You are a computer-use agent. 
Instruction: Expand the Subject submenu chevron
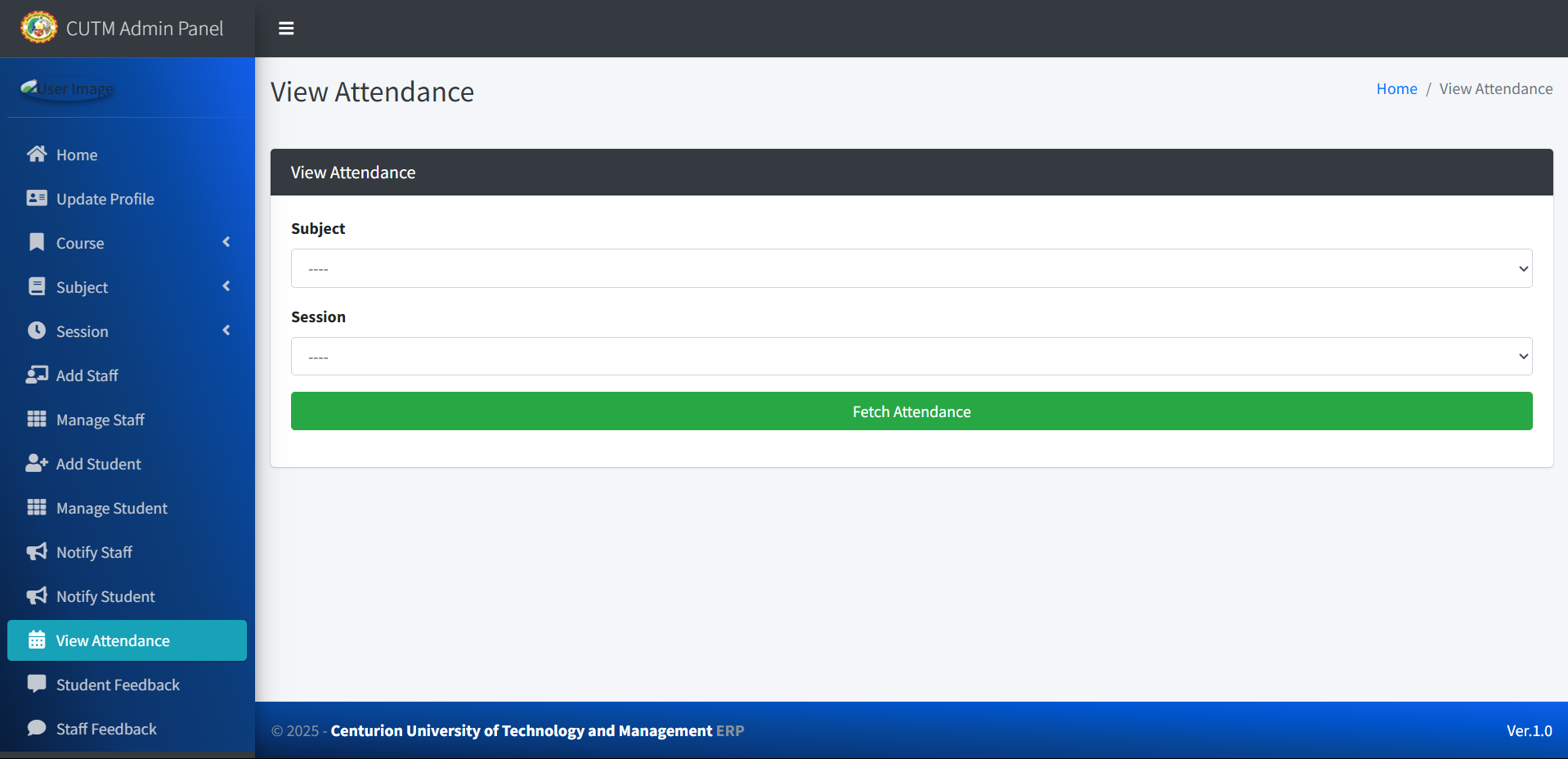226,286
